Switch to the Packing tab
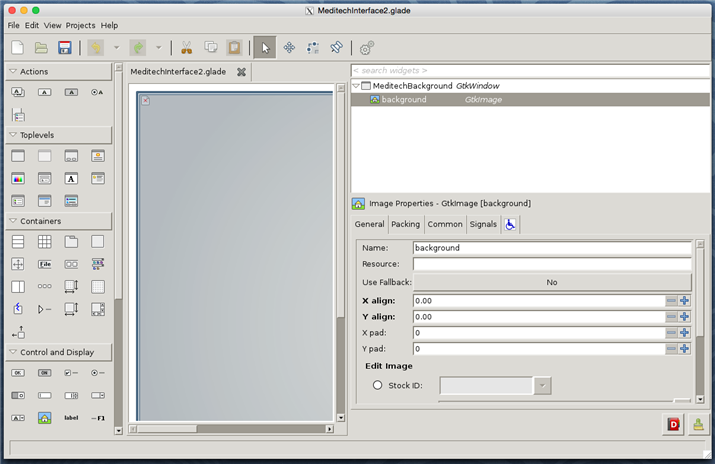Image resolution: width=715 pixels, height=464 pixels. click(x=405, y=224)
